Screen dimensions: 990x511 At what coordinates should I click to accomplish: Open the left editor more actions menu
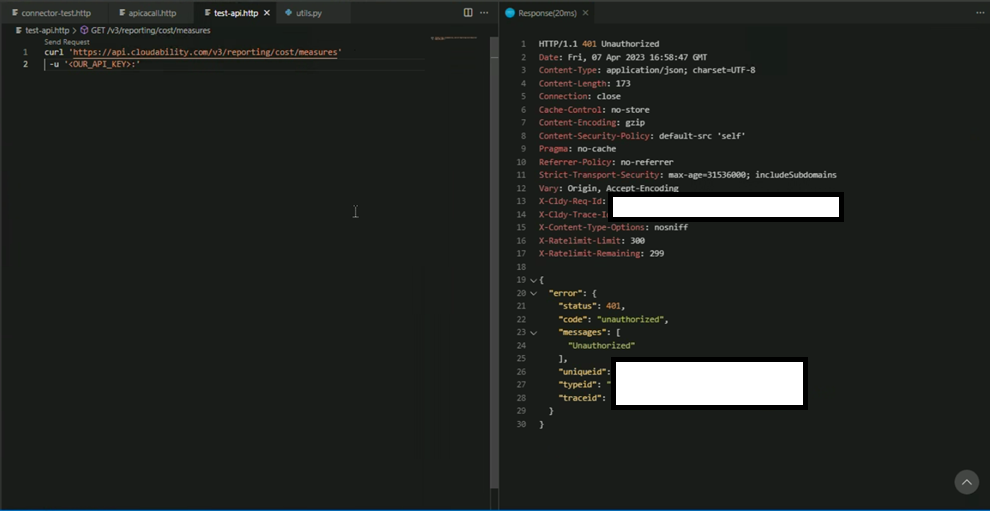tap(484, 13)
